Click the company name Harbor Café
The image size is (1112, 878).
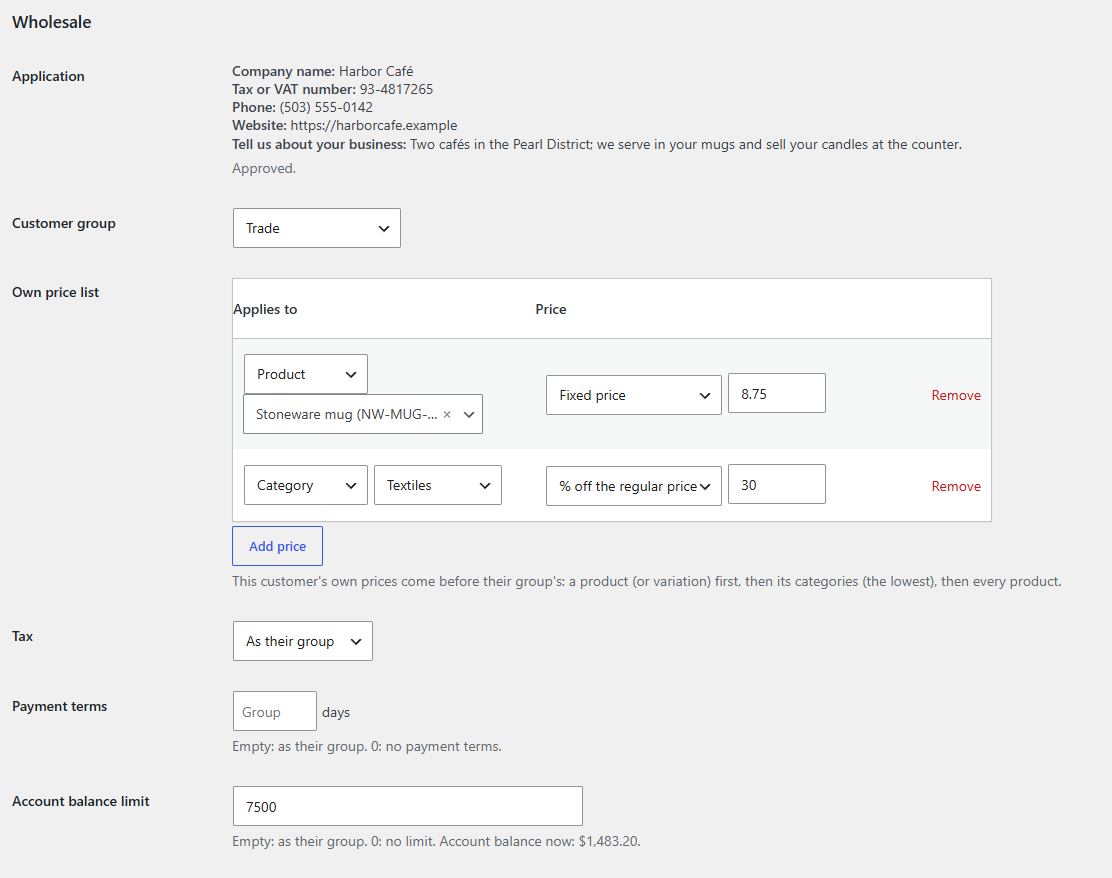click(376, 71)
